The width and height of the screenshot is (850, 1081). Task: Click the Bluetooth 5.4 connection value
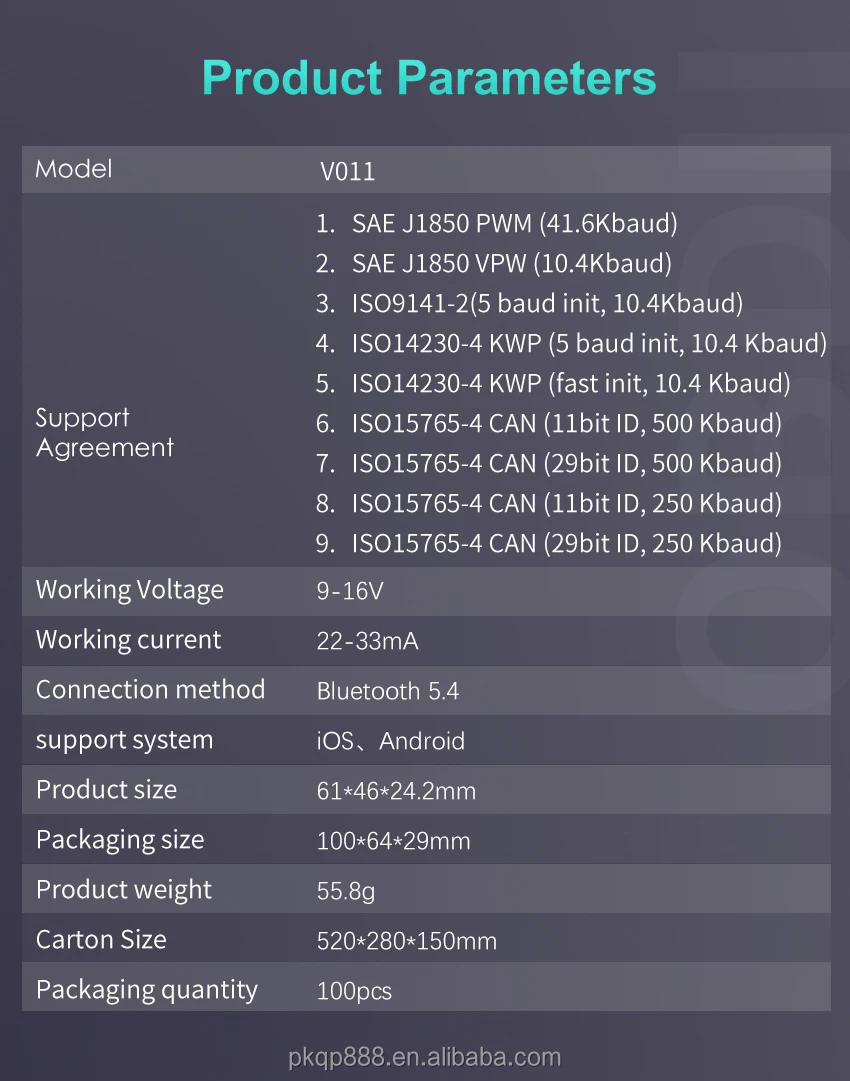tap(388, 691)
